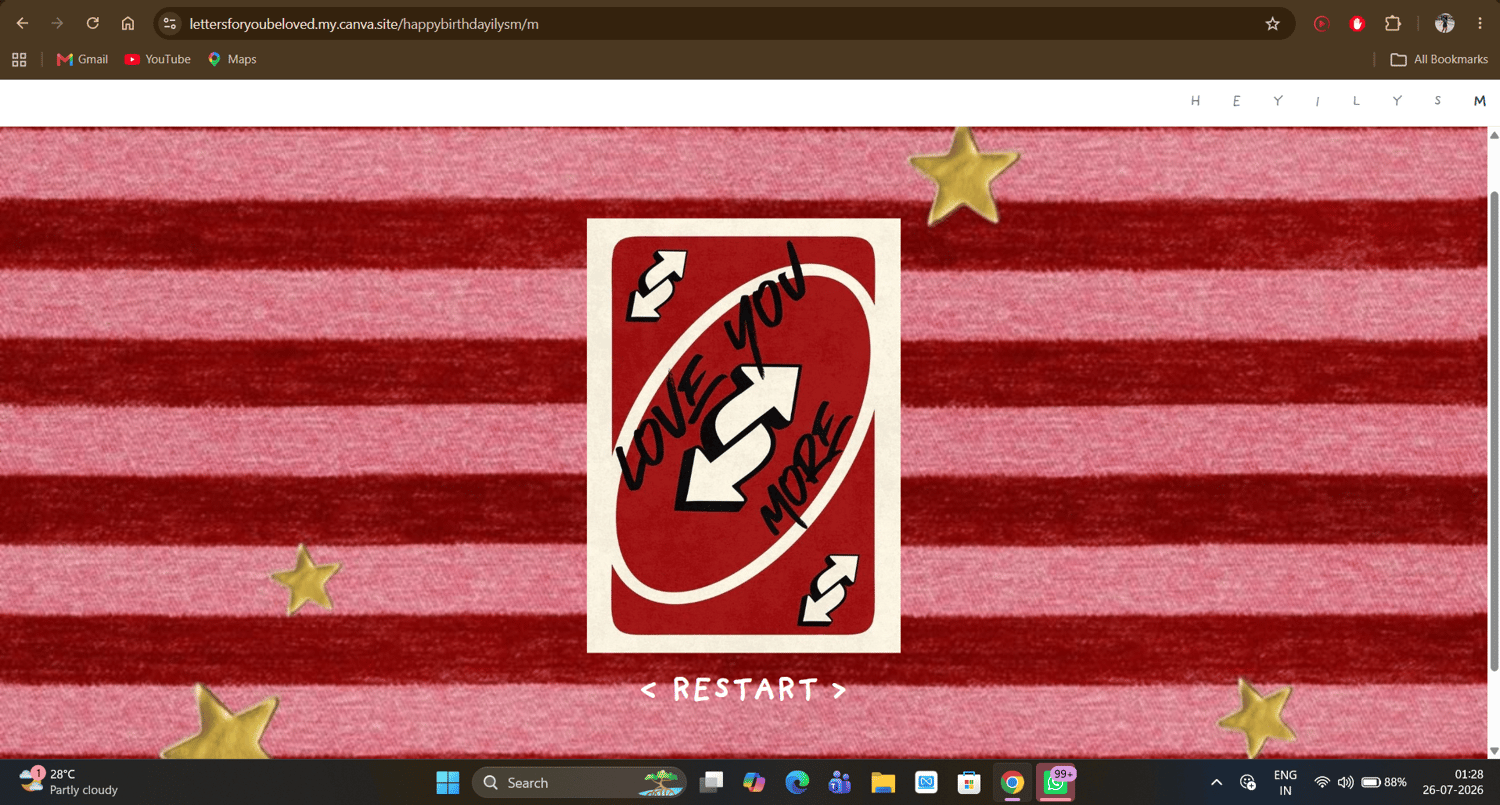The height and width of the screenshot is (805, 1500).
Task: Open the Extensions puzzle menu
Action: click(x=1392, y=23)
